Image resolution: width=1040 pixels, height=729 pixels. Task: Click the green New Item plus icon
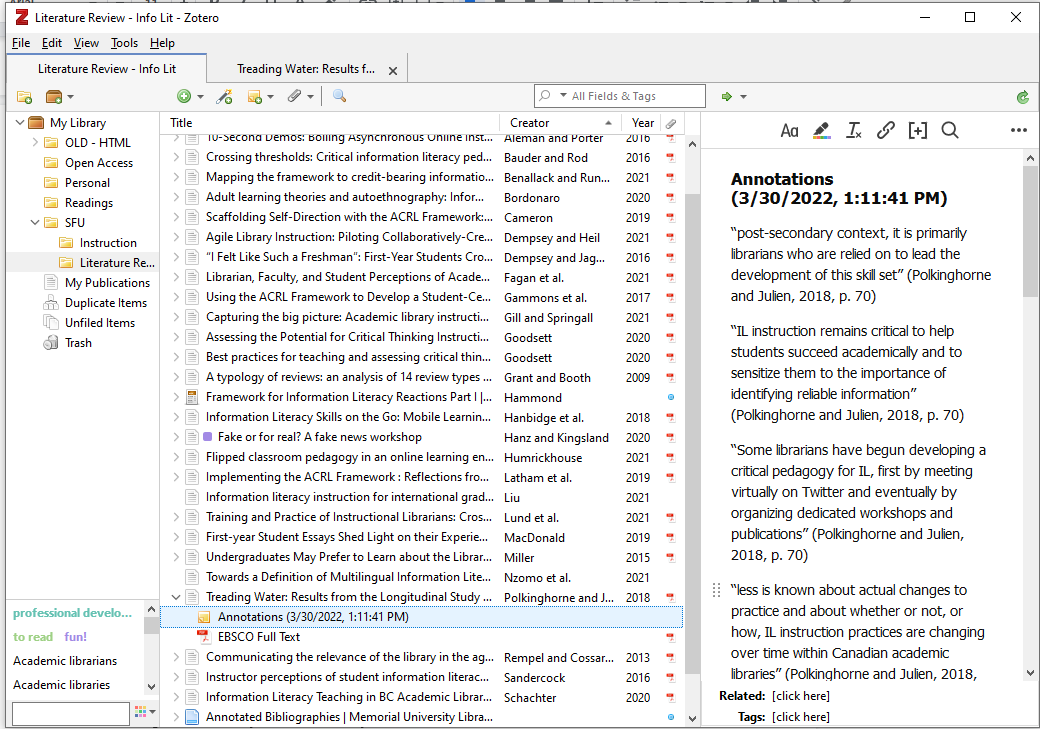[x=184, y=96]
